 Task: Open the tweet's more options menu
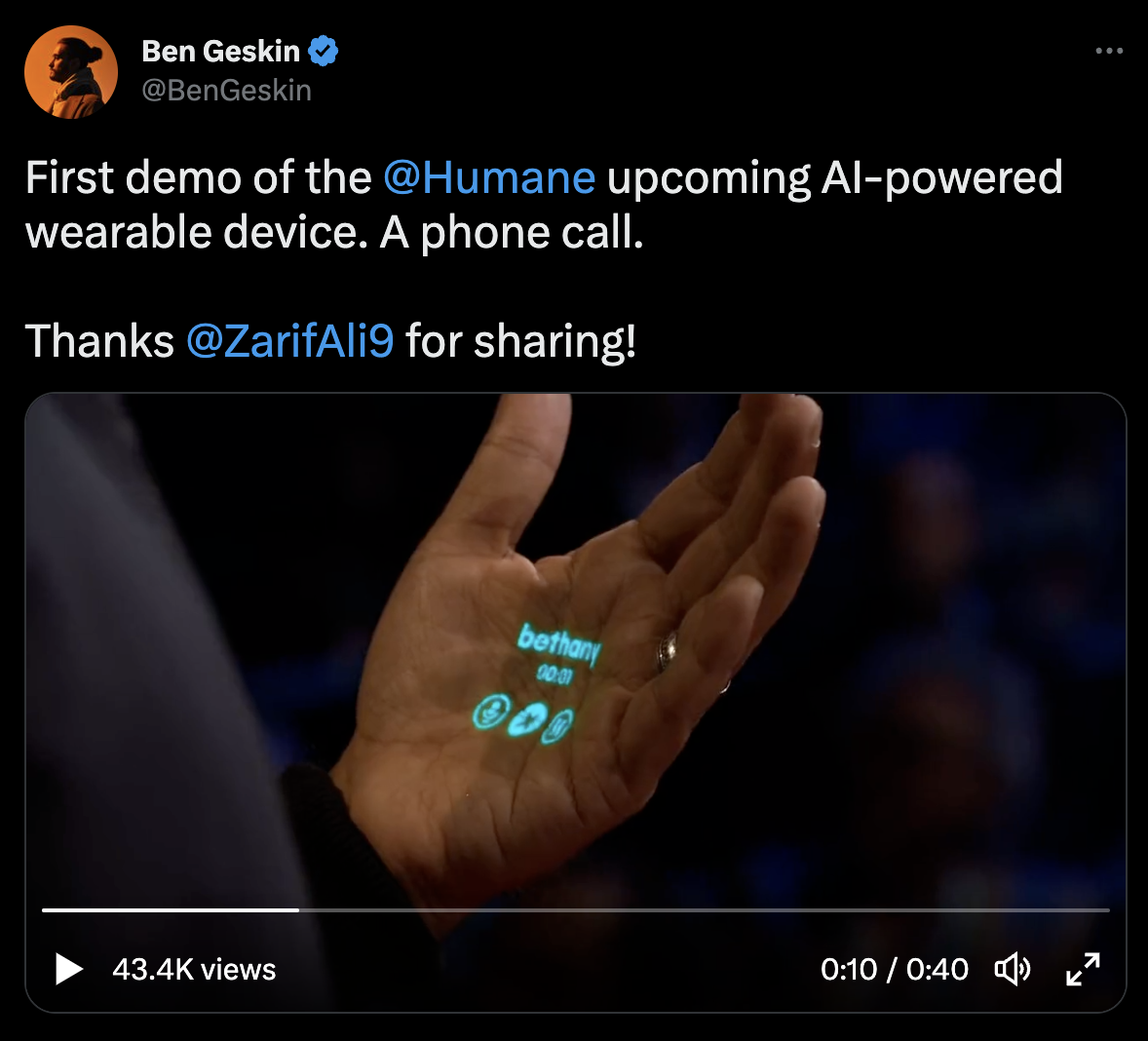click(1109, 52)
